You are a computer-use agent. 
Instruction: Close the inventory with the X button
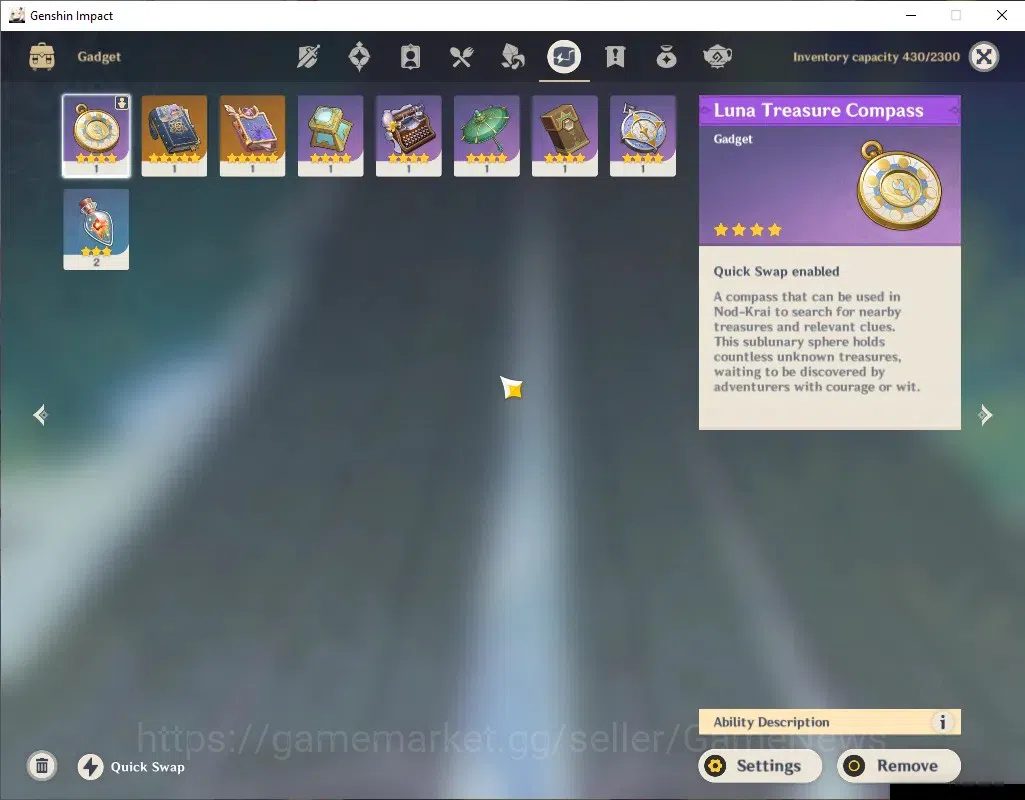984,57
